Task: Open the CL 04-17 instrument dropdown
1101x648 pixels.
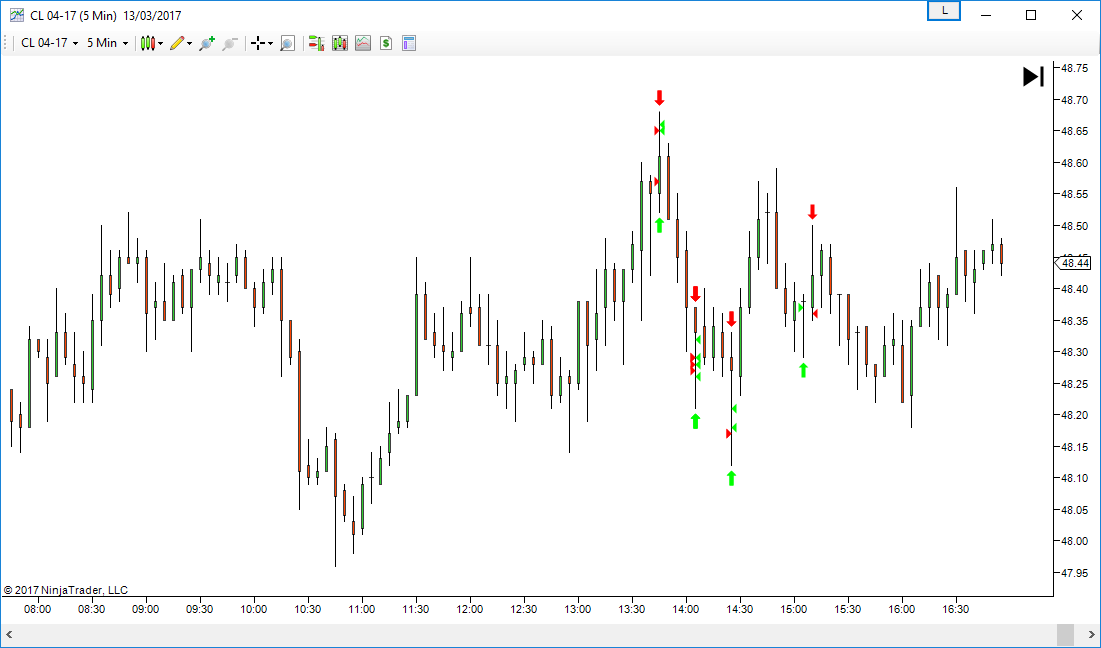Action: pos(49,43)
